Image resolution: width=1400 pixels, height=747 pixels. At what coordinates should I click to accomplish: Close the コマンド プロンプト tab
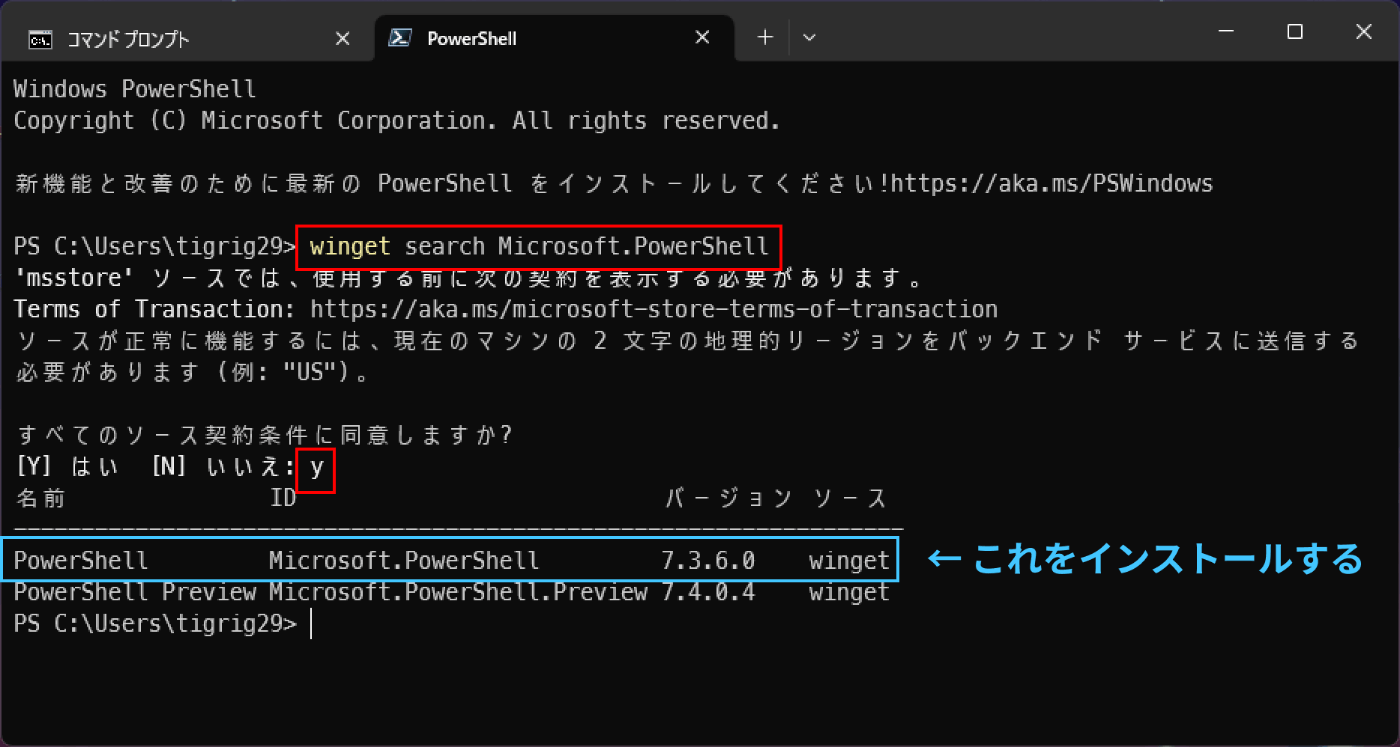click(x=342, y=39)
